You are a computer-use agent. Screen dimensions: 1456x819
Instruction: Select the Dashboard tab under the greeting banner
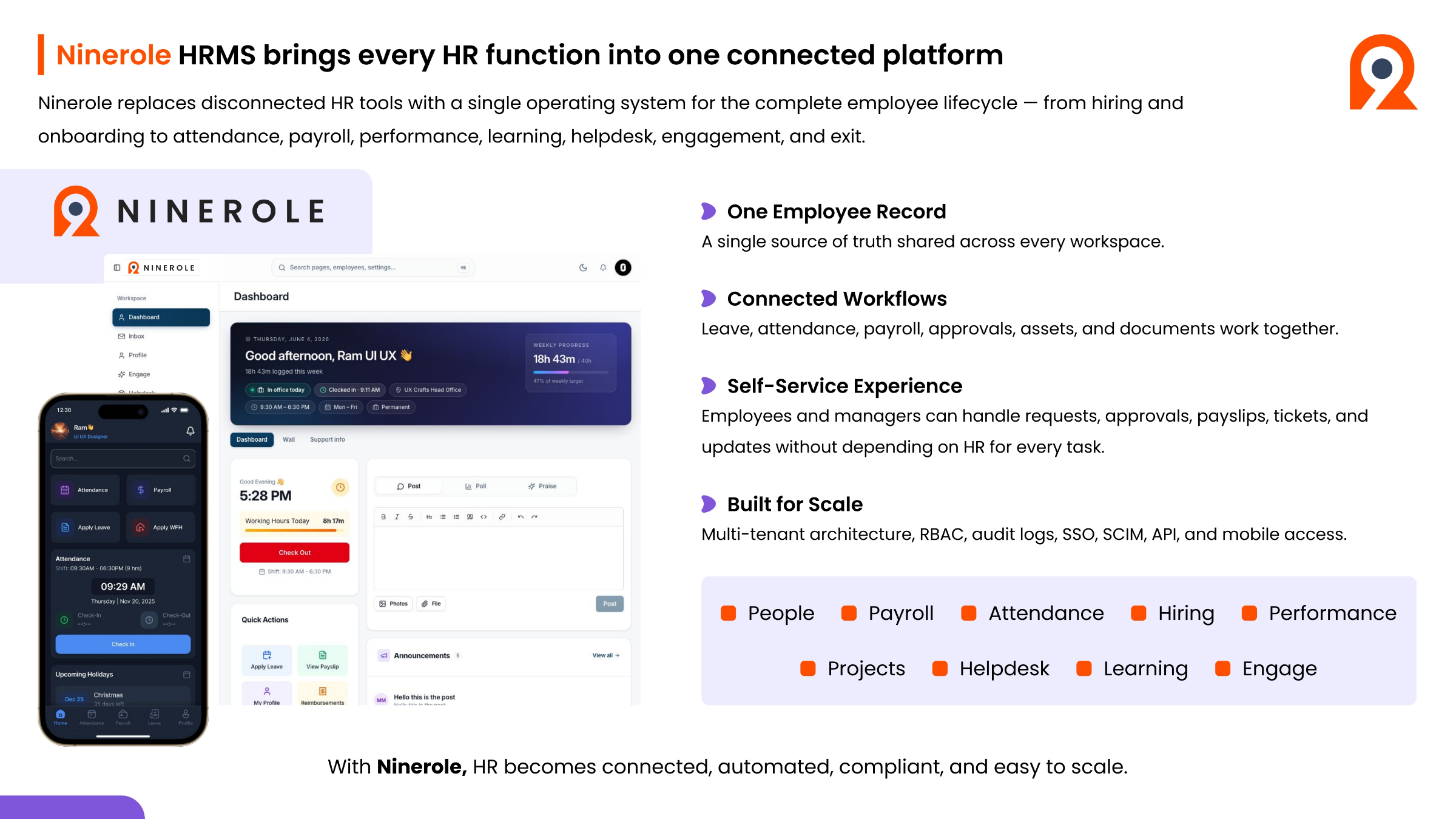tap(252, 440)
